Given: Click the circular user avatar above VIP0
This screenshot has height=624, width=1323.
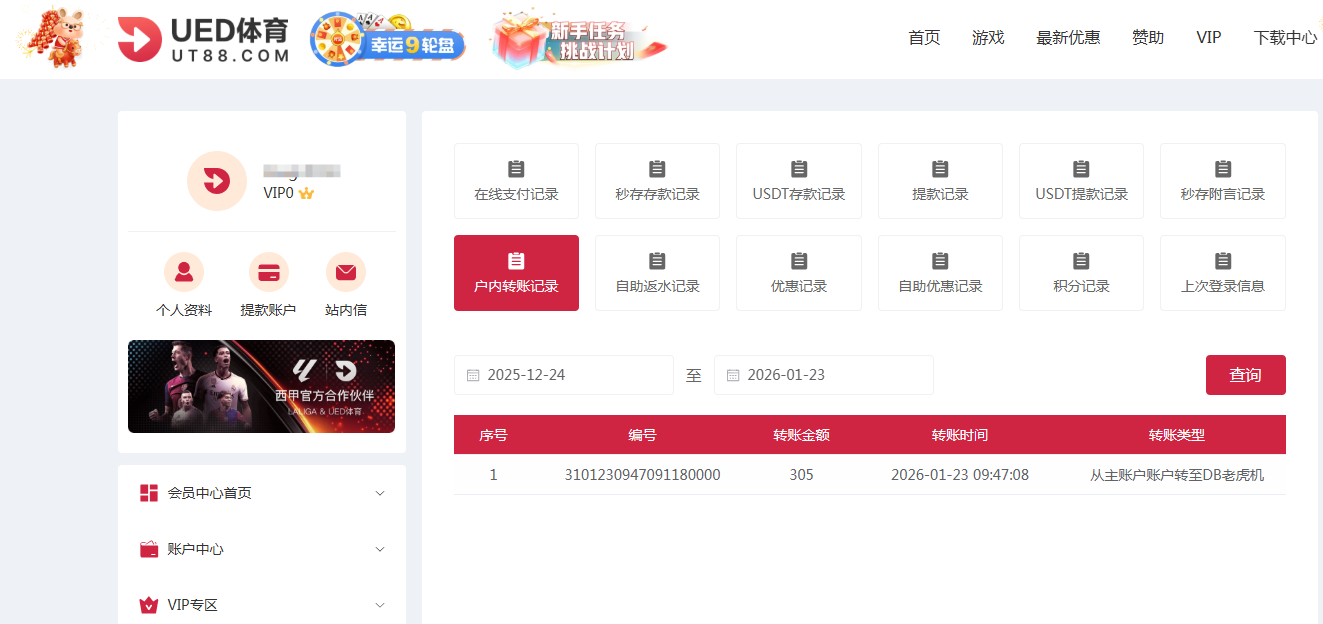Looking at the screenshot, I should [x=217, y=181].
